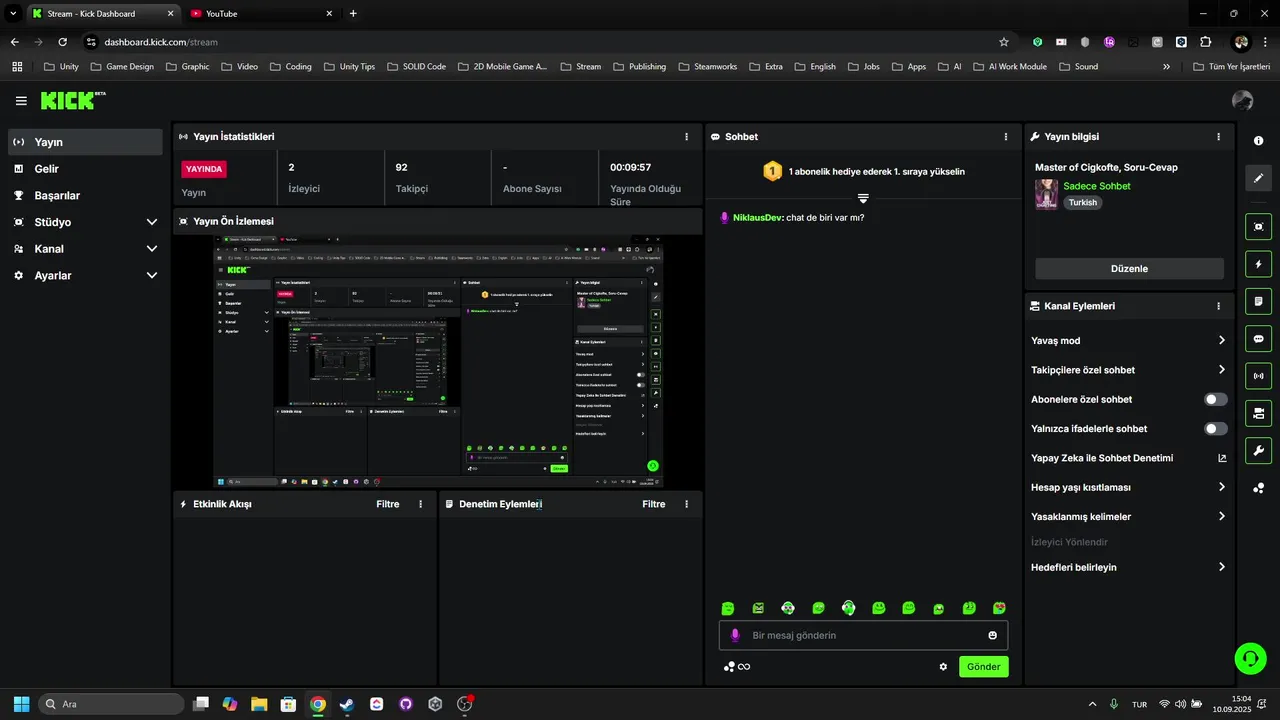
Task: Click NiklausDev username in chat
Action: point(758,218)
